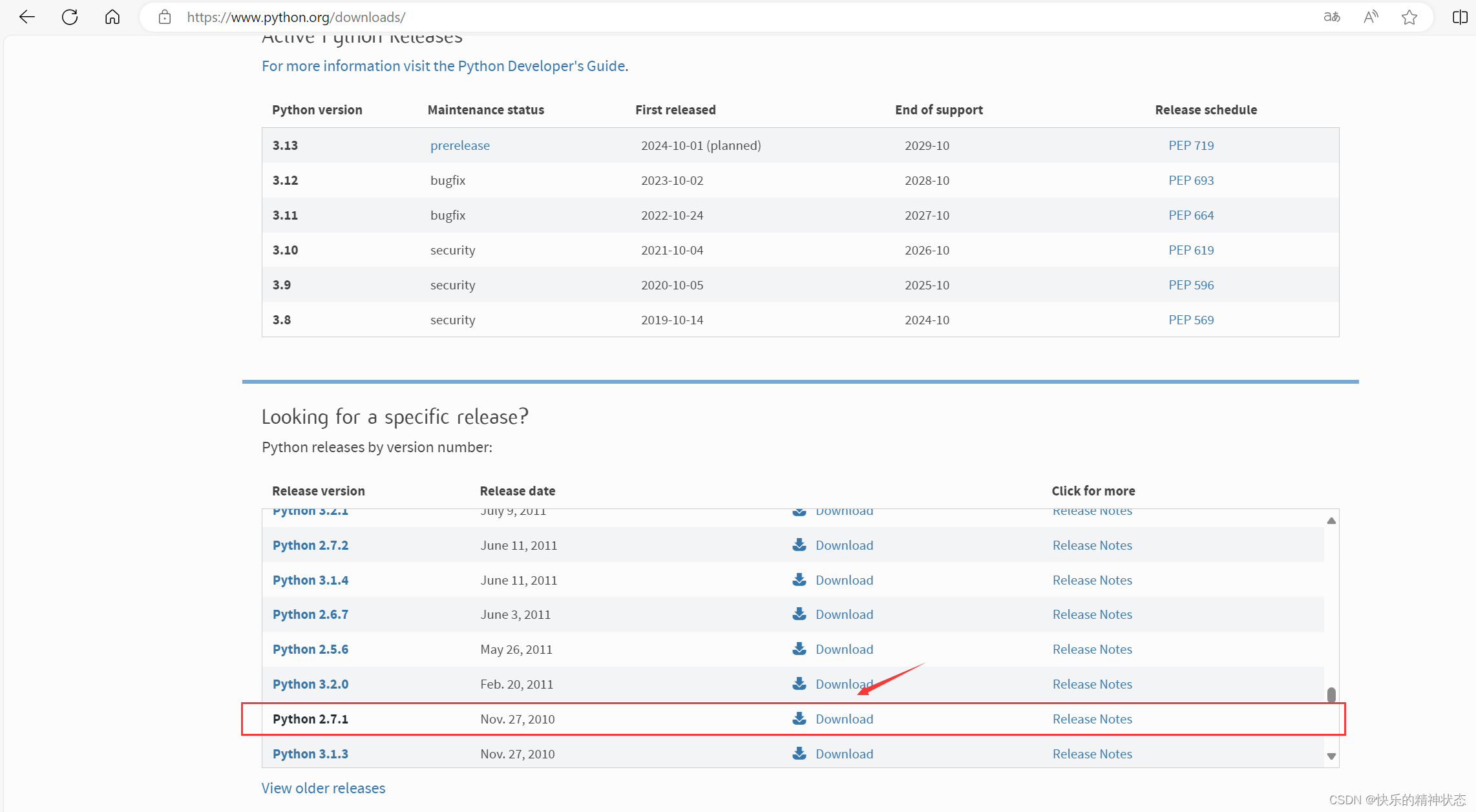This screenshot has width=1476, height=812.
Task: Open the translate page icon
Action: pos(1331,17)
